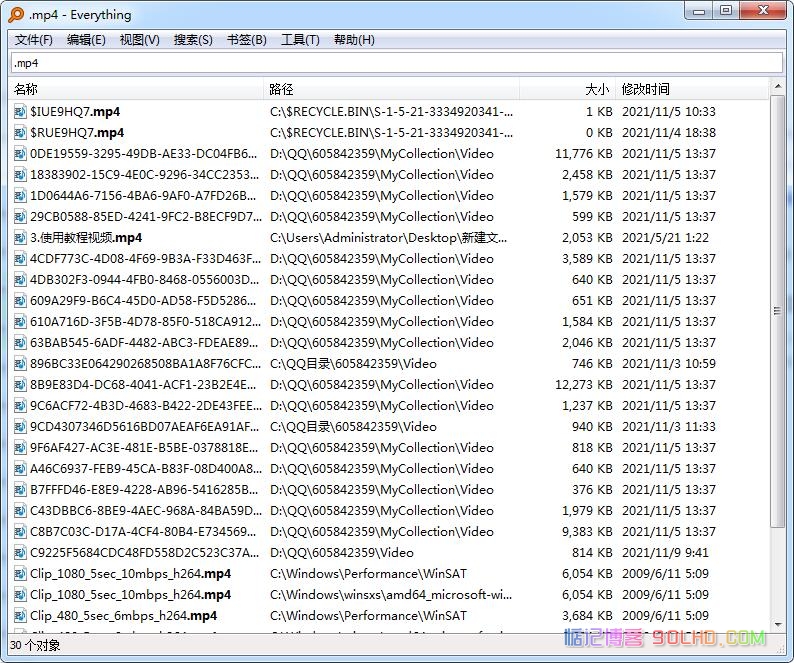Sort by the 修改时间 column header
Viewport: 794px width, 663px height.
click(692, 89)
